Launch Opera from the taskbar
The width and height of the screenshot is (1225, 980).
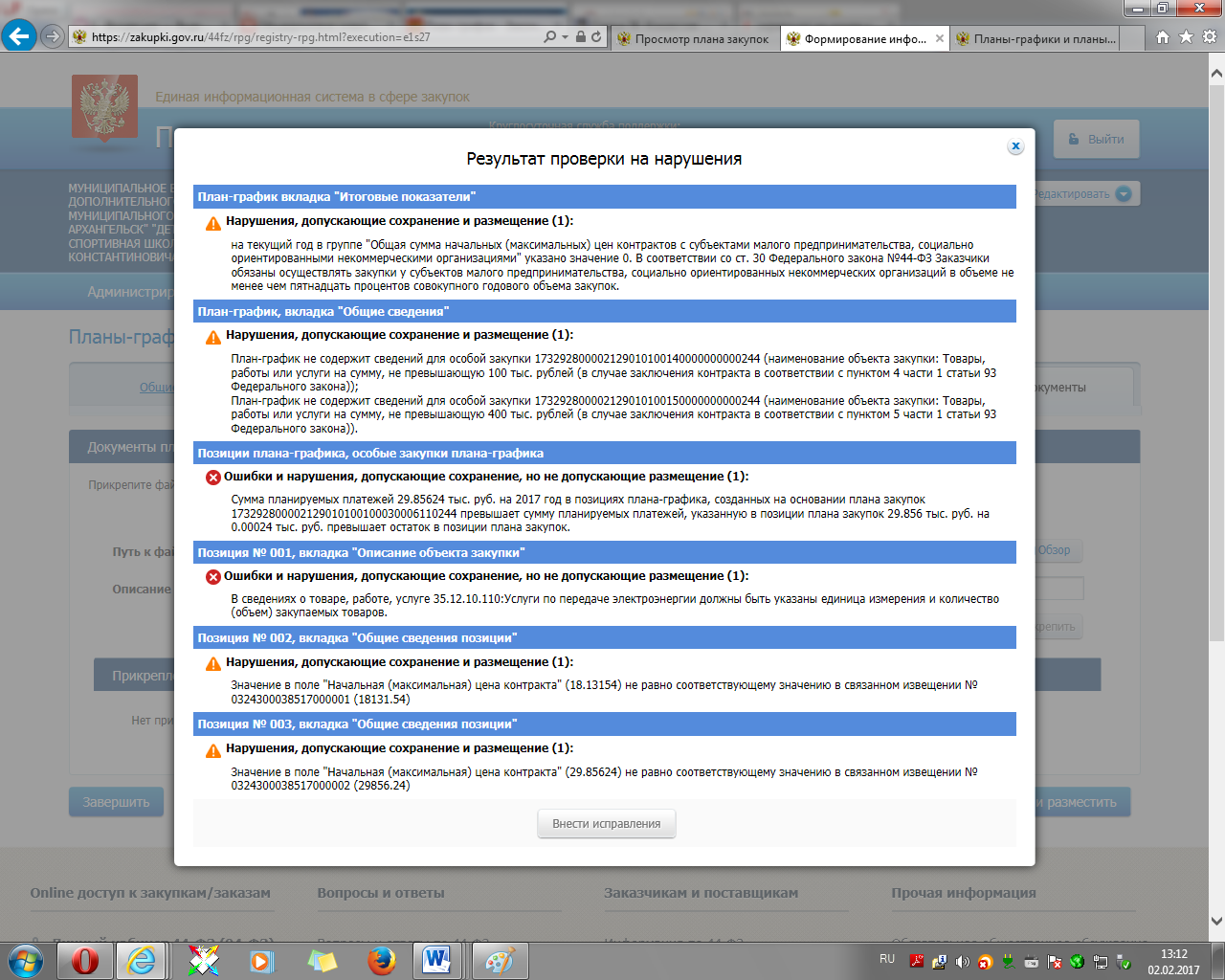coord(84,960)
